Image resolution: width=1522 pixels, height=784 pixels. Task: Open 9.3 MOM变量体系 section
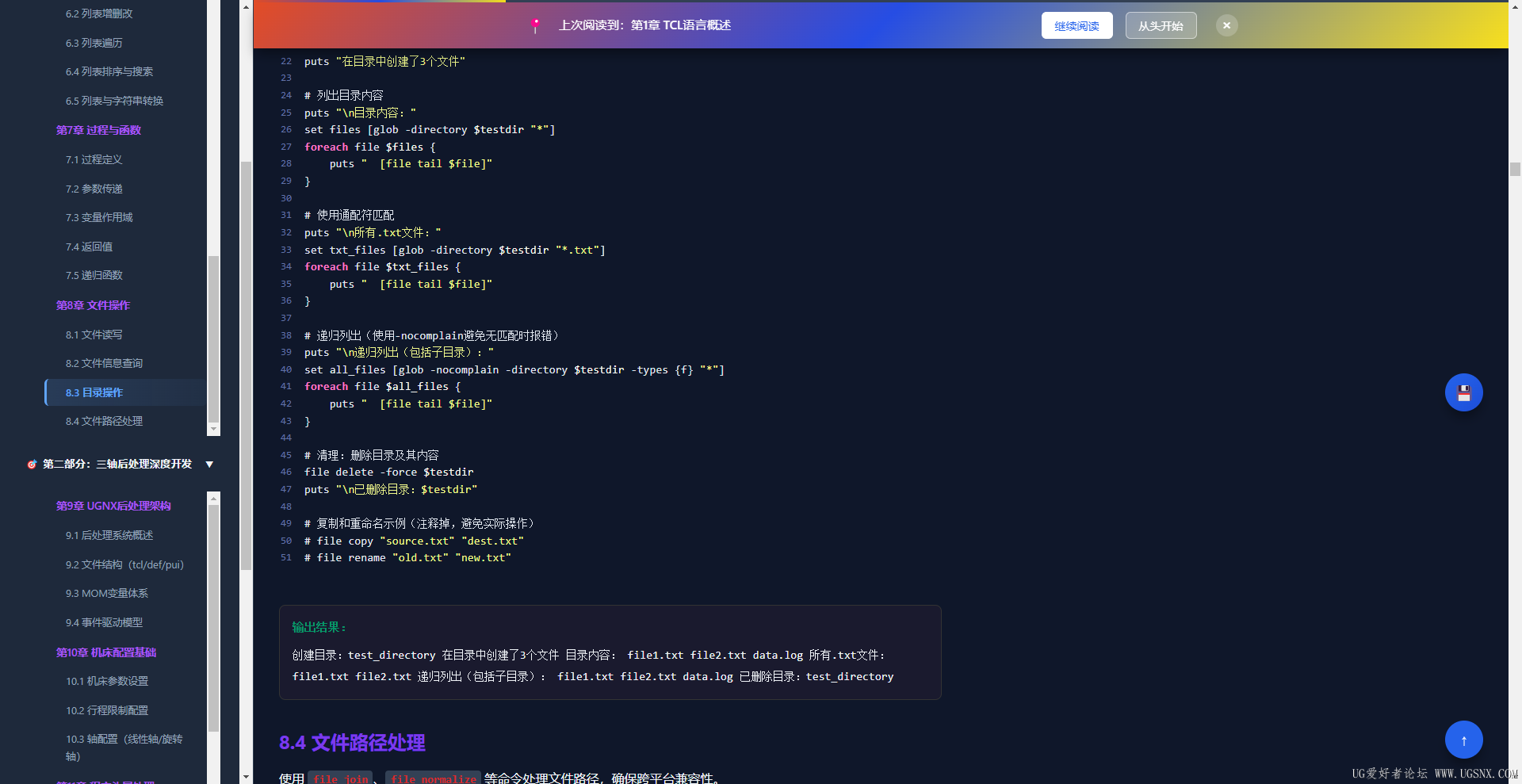click(106, 593)
